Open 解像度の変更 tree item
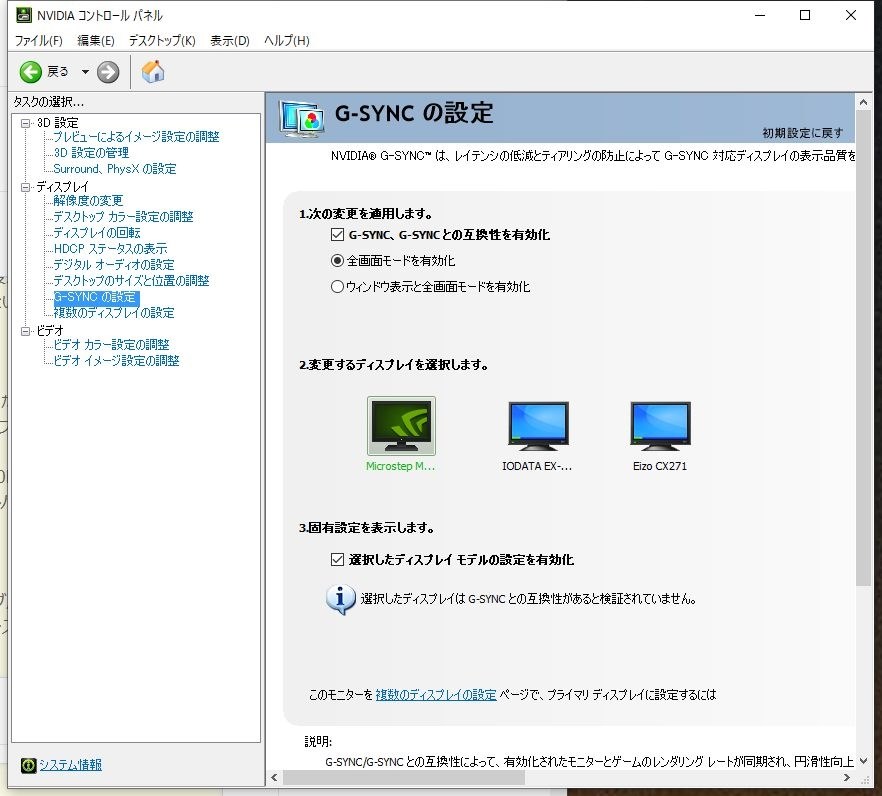 tap(88, 201)
